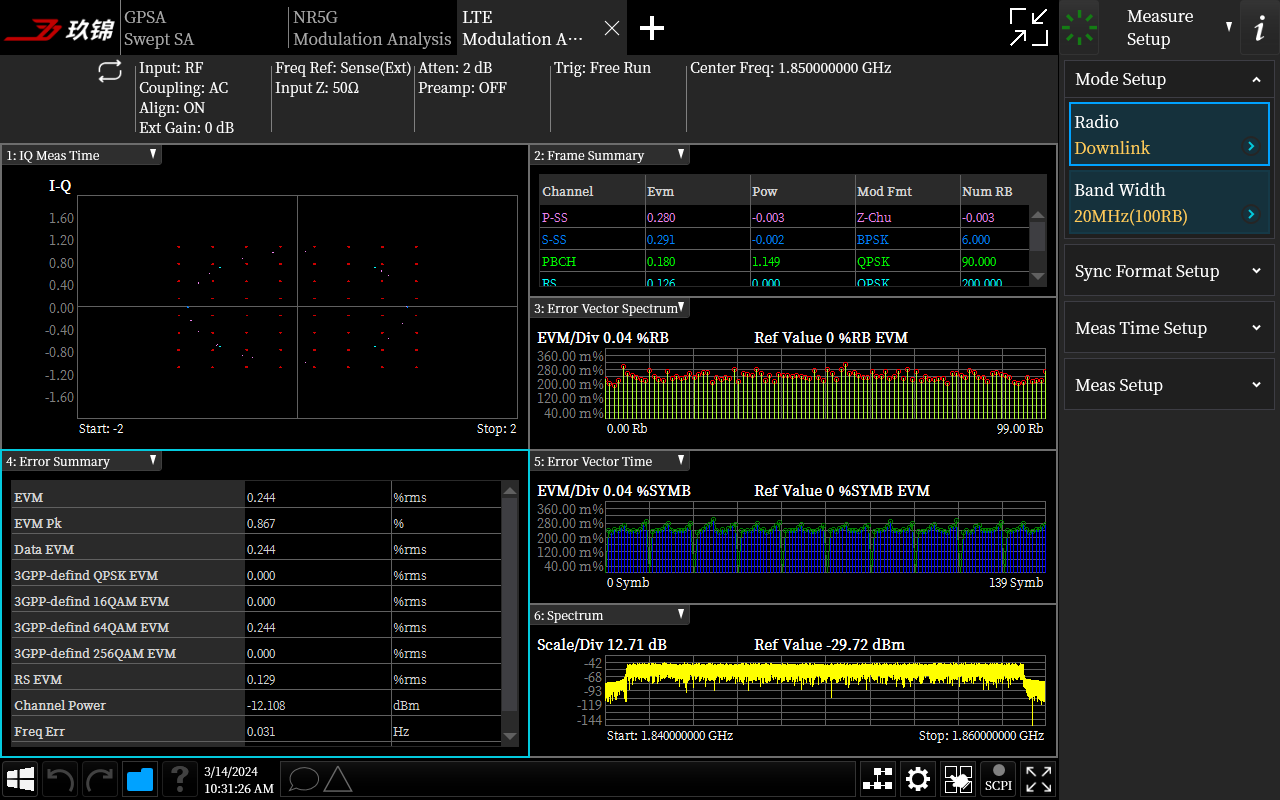Click the Error Summary scrollbar down arrow
1280x800 pixels.
point(510,737)
